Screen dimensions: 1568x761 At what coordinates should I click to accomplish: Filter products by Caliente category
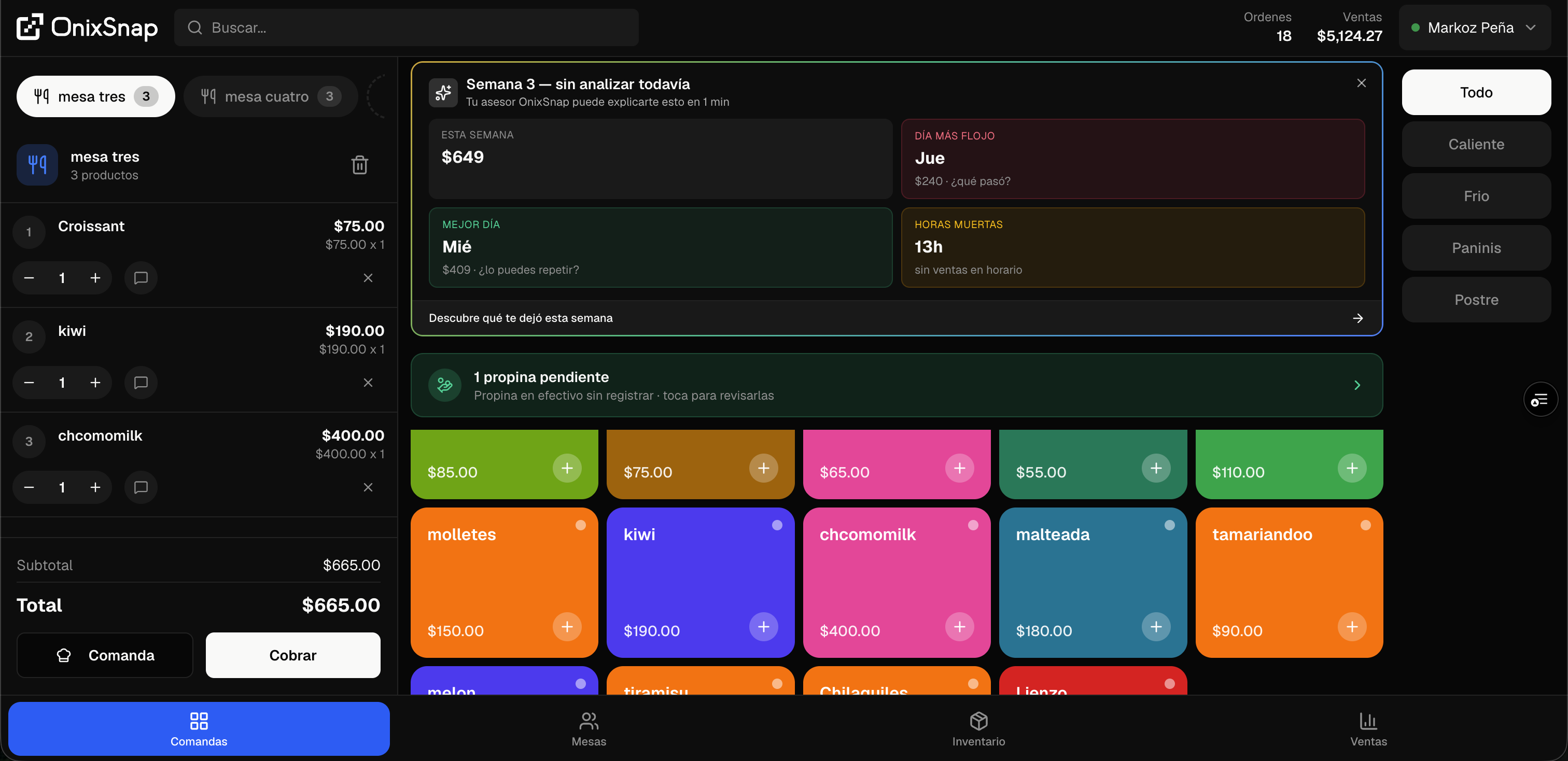[x=1476, y=144]
